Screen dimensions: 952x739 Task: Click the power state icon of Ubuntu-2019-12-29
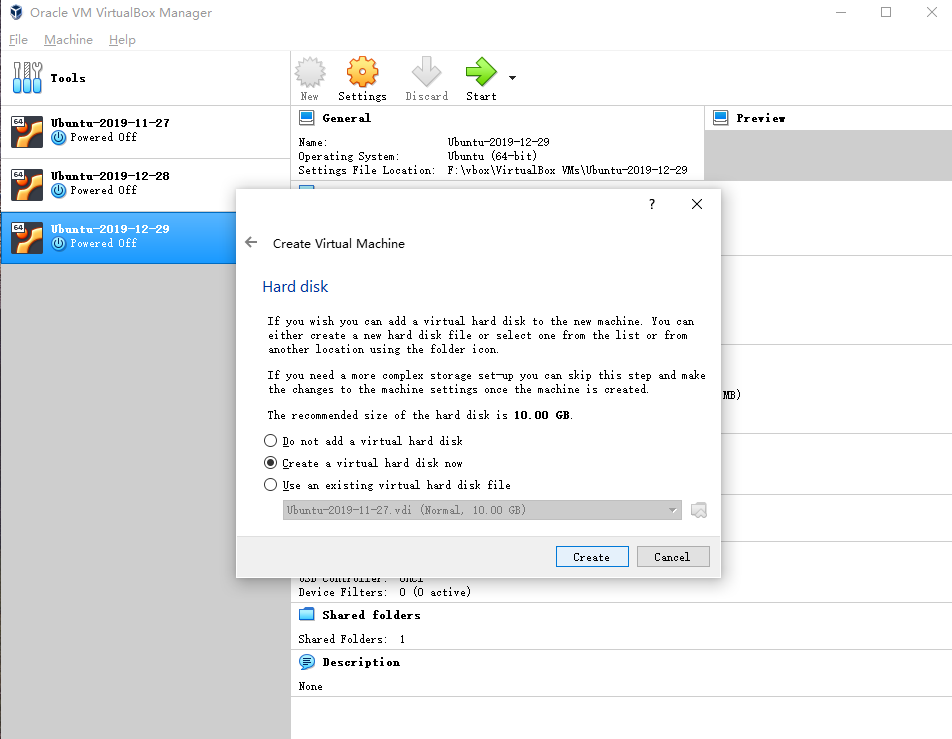(58, 243)
